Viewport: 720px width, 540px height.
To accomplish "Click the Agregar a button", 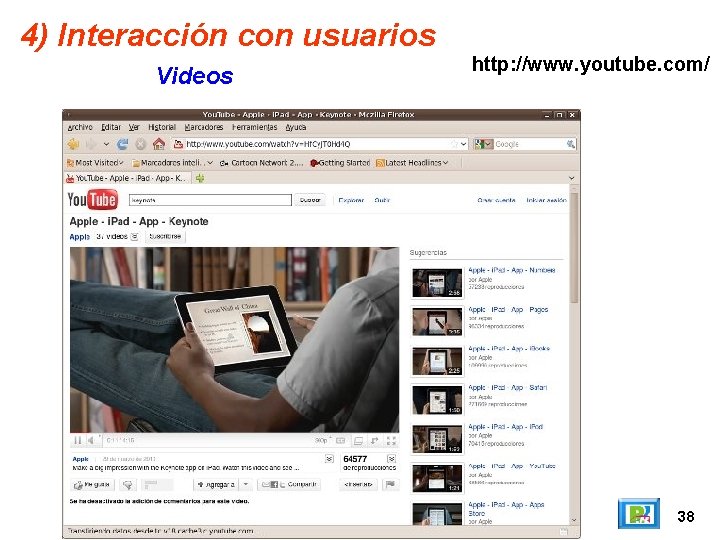I will point(216,484).
